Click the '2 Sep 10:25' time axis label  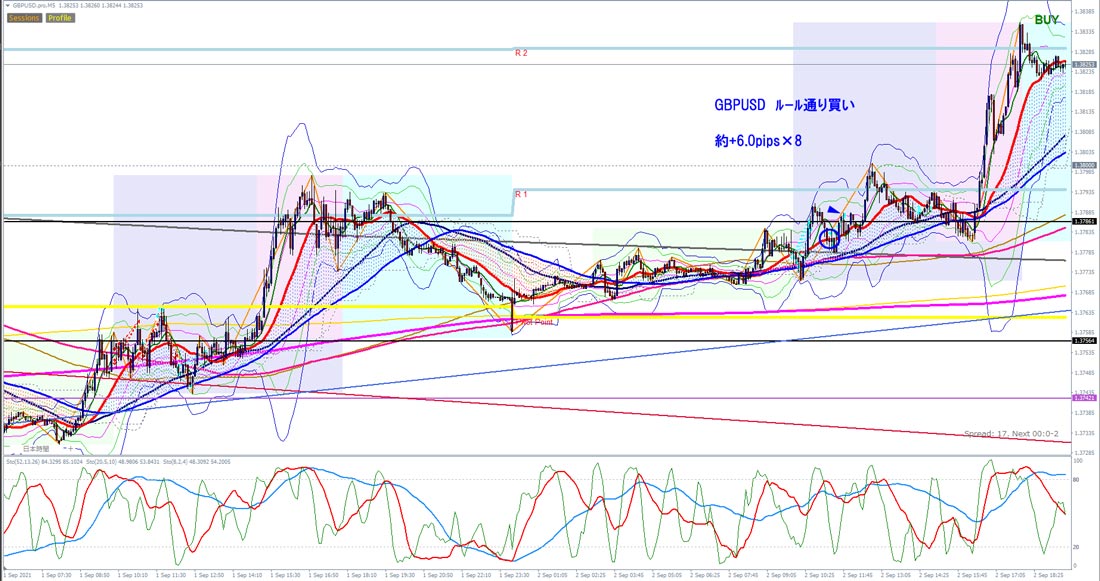tap(819, 575)
